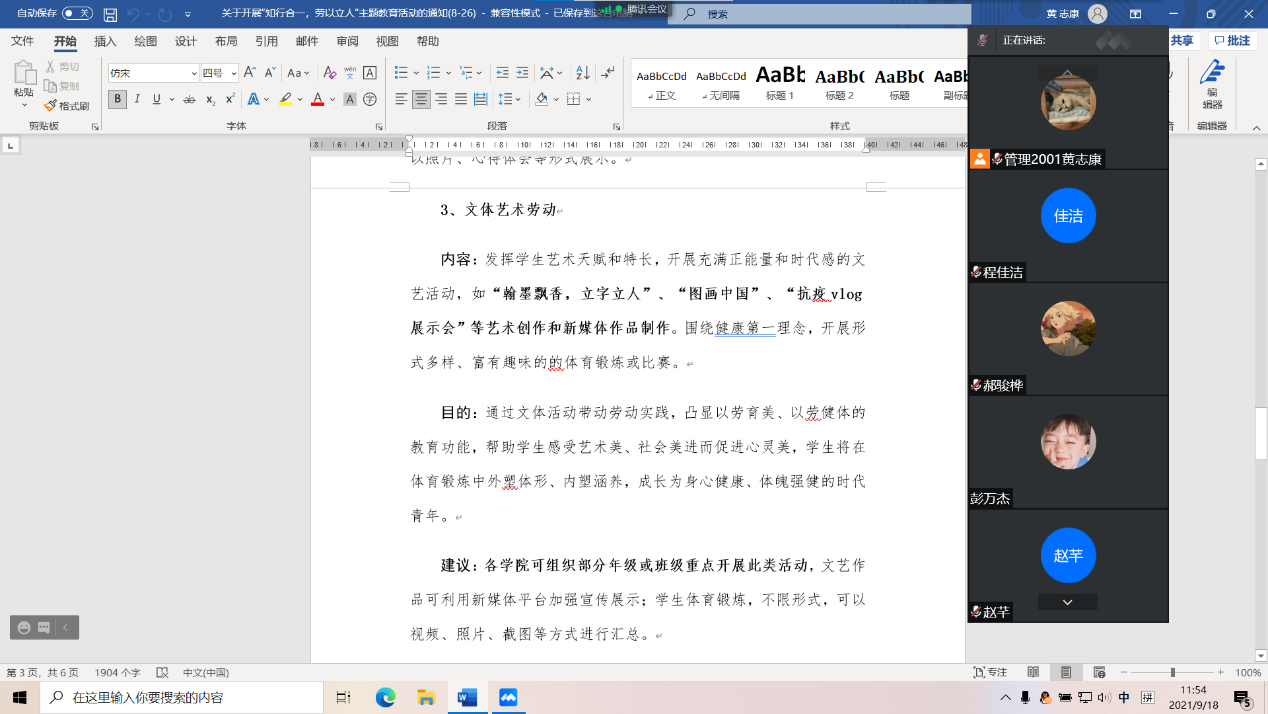Switch to the 审阅 (Review) tab

click(x=347, y=41)
